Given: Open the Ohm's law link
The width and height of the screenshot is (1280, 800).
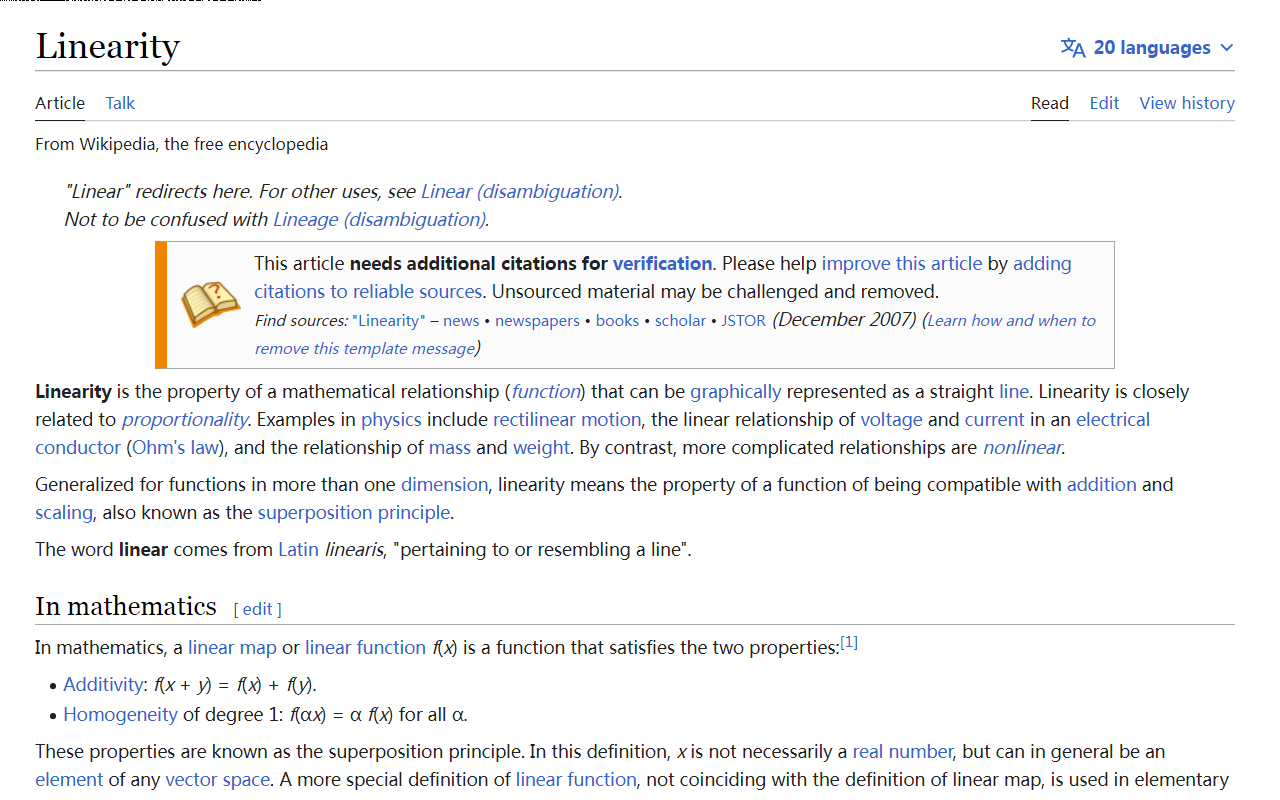Looking at the screenshot, I should tap(174, 447).
